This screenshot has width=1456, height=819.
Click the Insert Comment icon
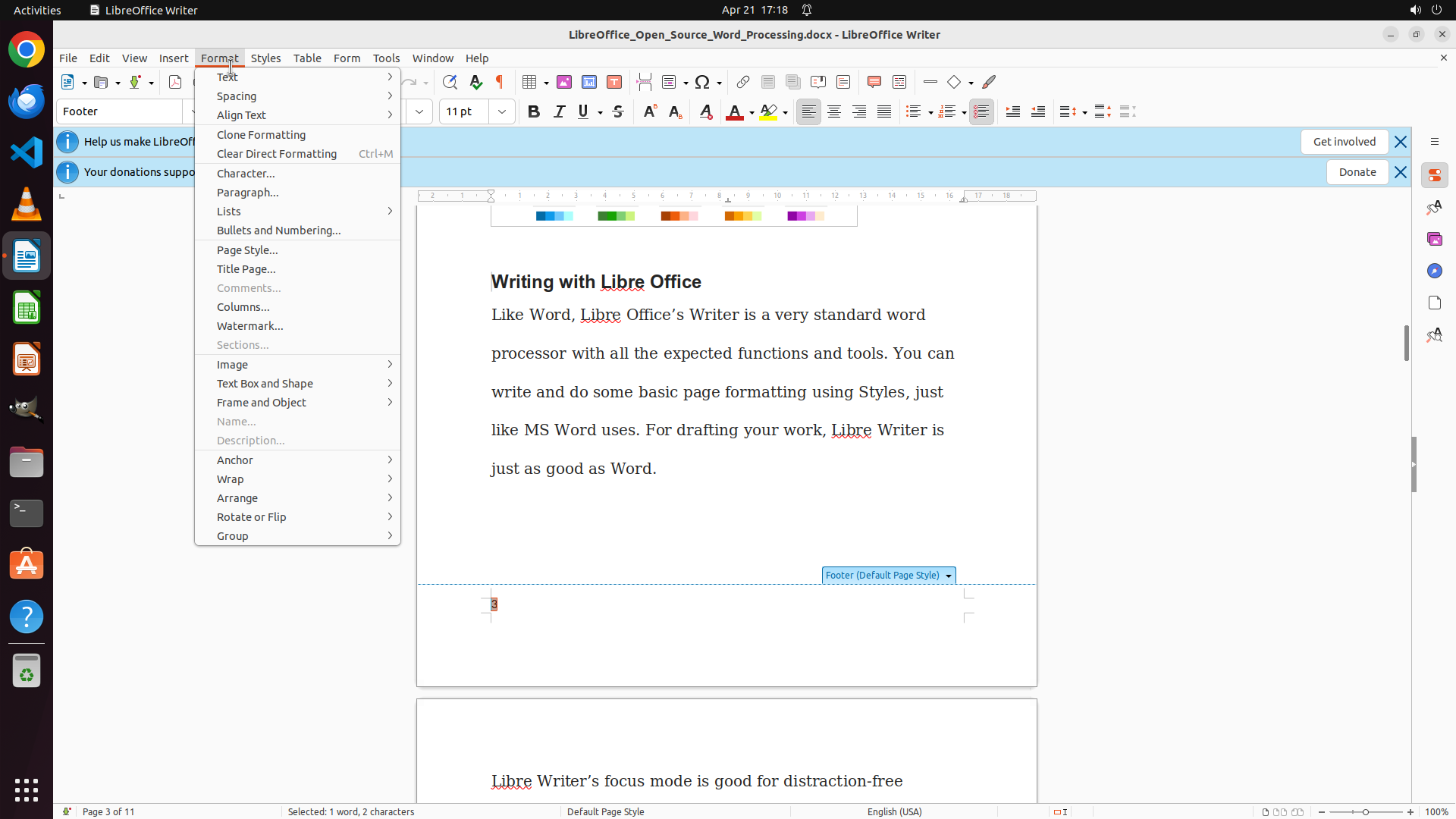point(874,82)
